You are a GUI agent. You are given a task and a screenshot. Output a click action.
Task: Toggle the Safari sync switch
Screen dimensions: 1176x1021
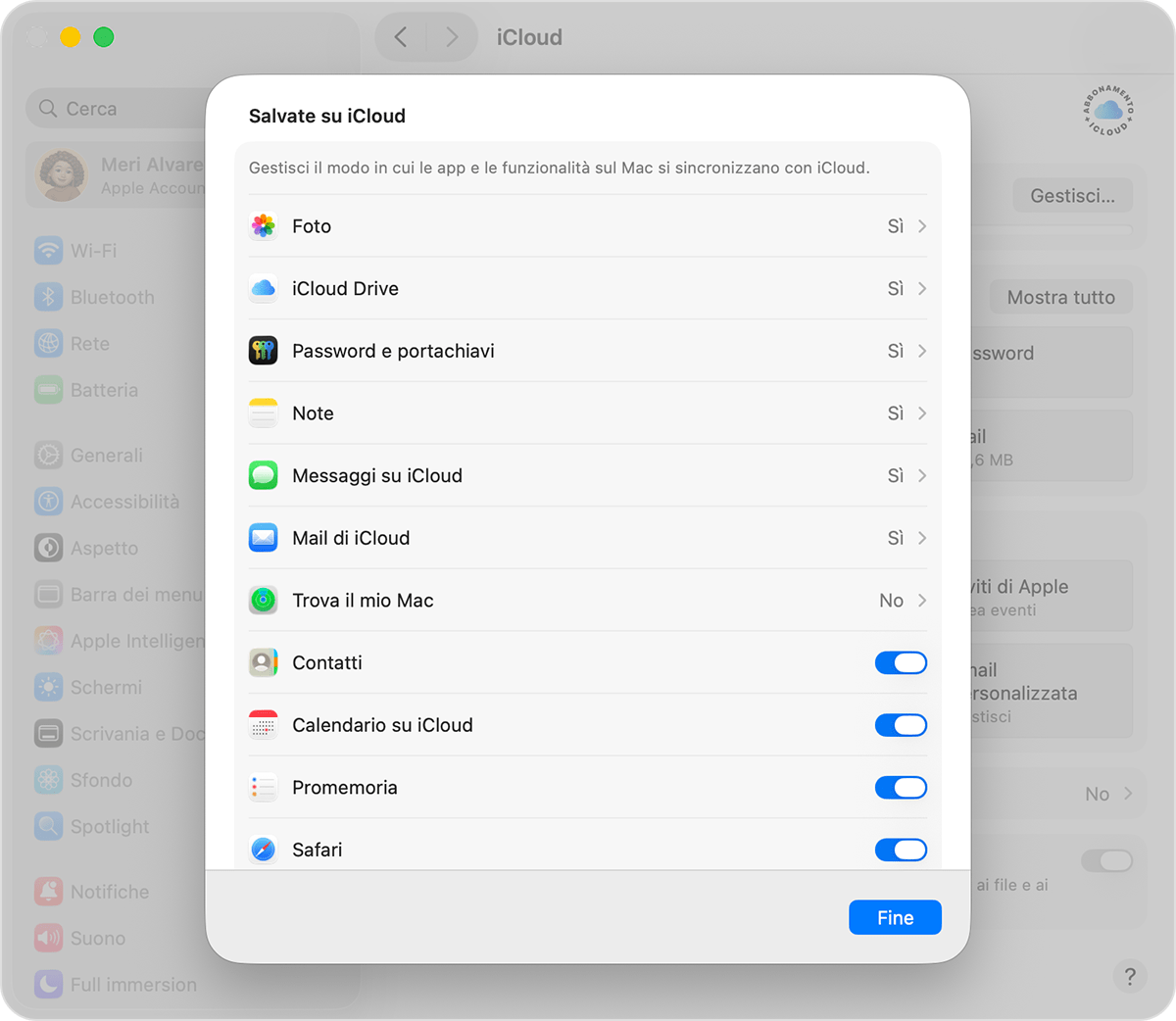point(900,850)
